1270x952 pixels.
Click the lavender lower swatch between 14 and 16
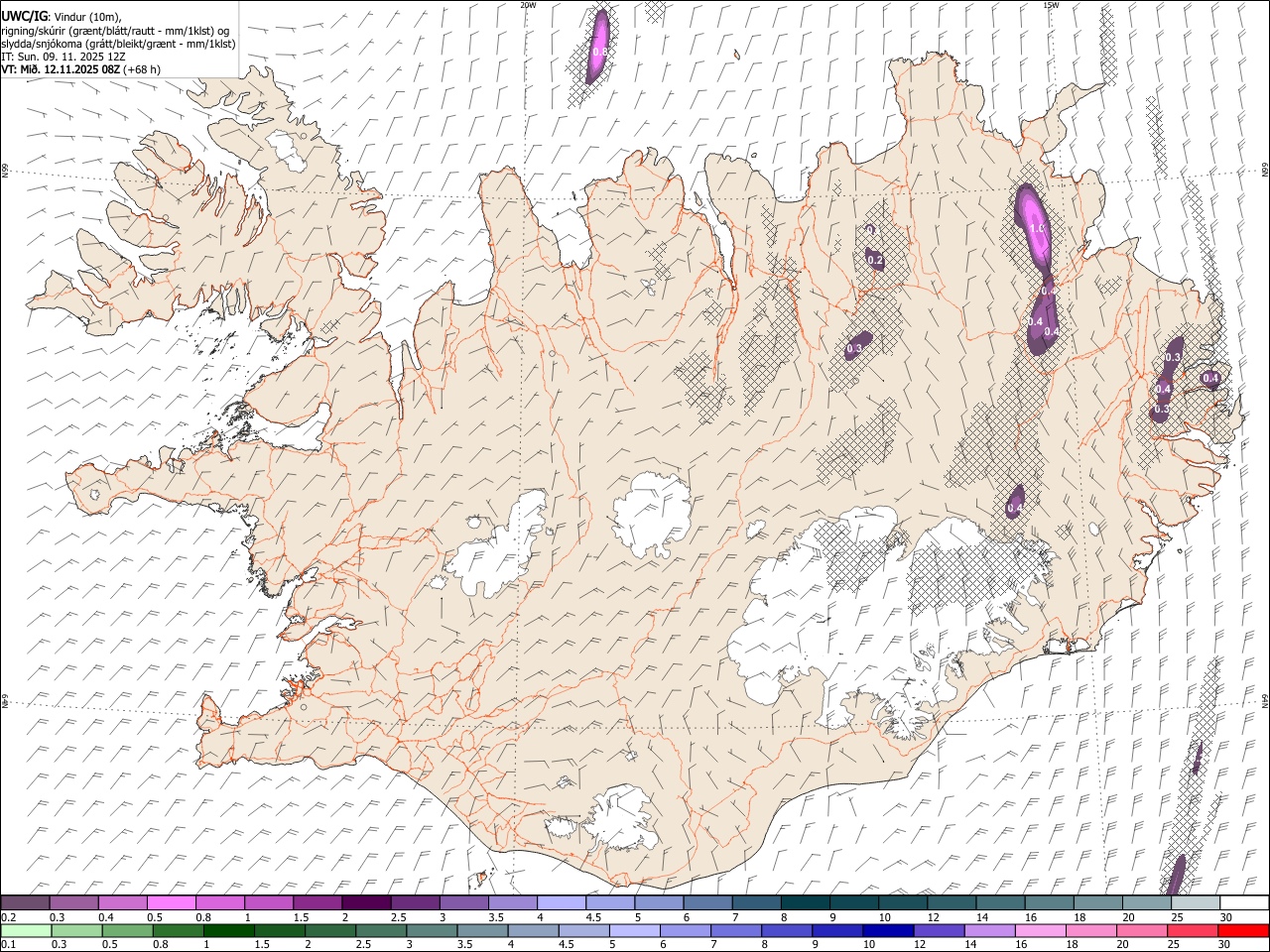pos(988,930)
